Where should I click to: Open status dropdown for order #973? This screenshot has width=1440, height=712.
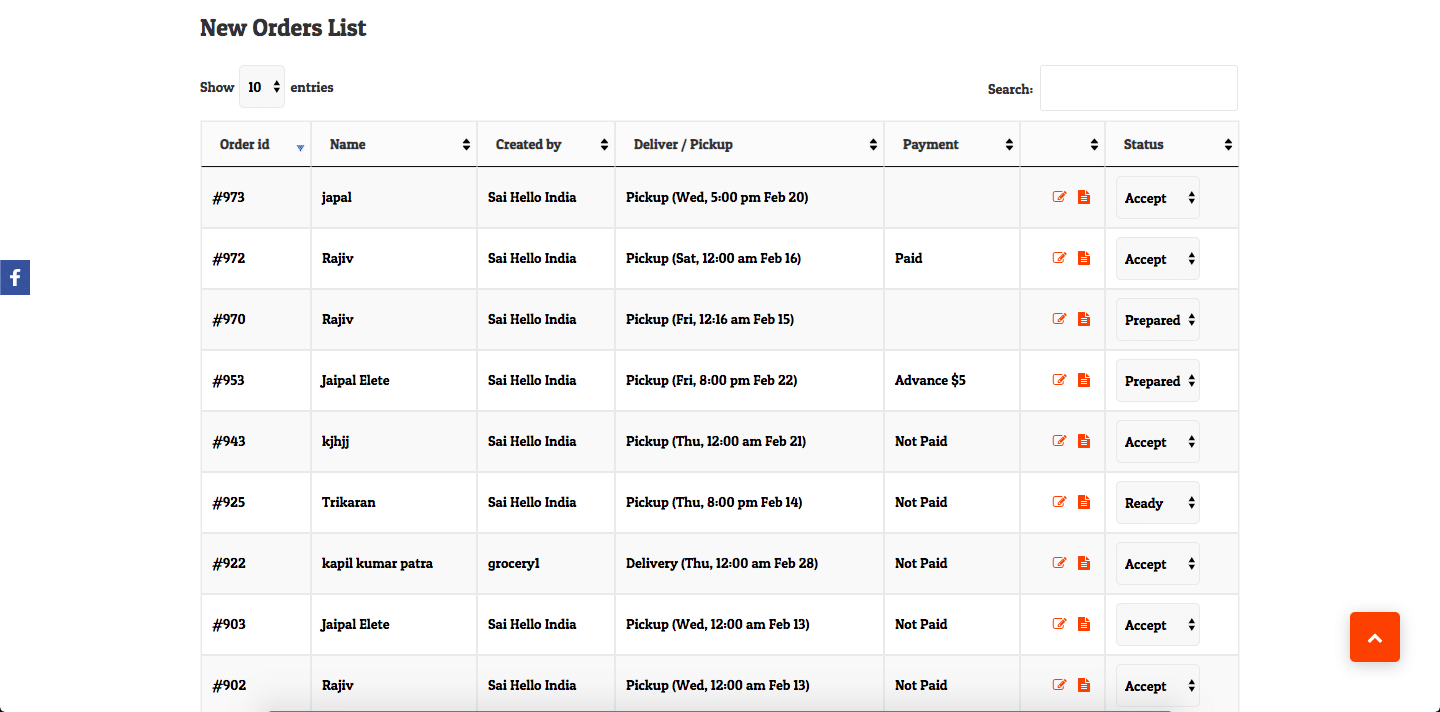coord(1157,198)
